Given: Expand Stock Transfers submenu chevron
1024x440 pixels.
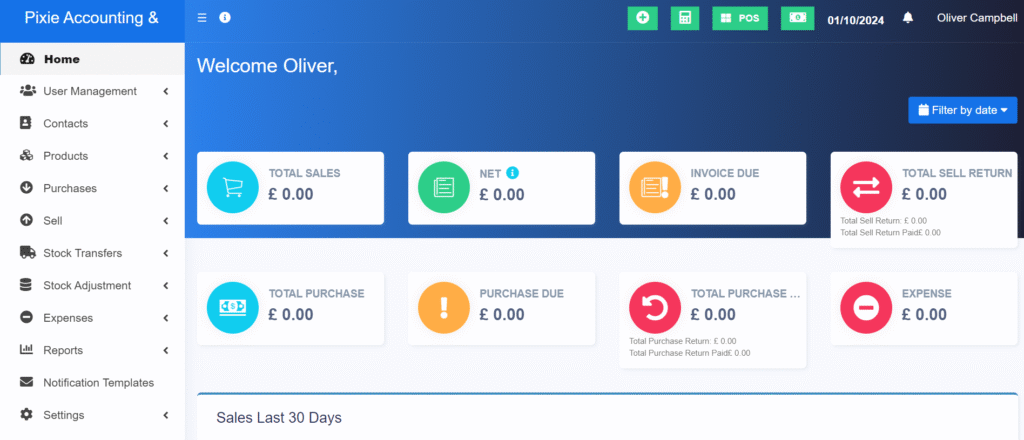Looking at the screenshot, I should (x=166, y=253).
